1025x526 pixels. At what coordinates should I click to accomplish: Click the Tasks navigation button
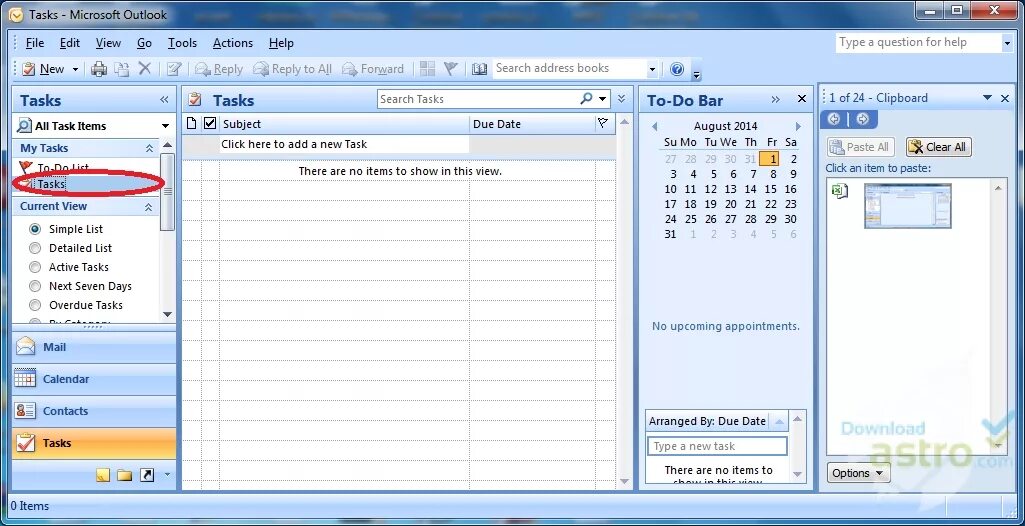coord(94,443)
